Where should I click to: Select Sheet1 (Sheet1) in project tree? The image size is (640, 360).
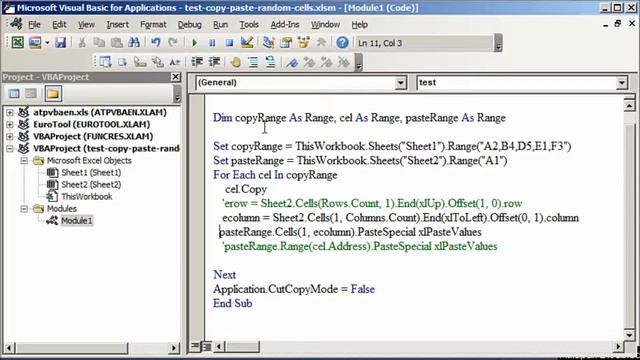(91, 173)
